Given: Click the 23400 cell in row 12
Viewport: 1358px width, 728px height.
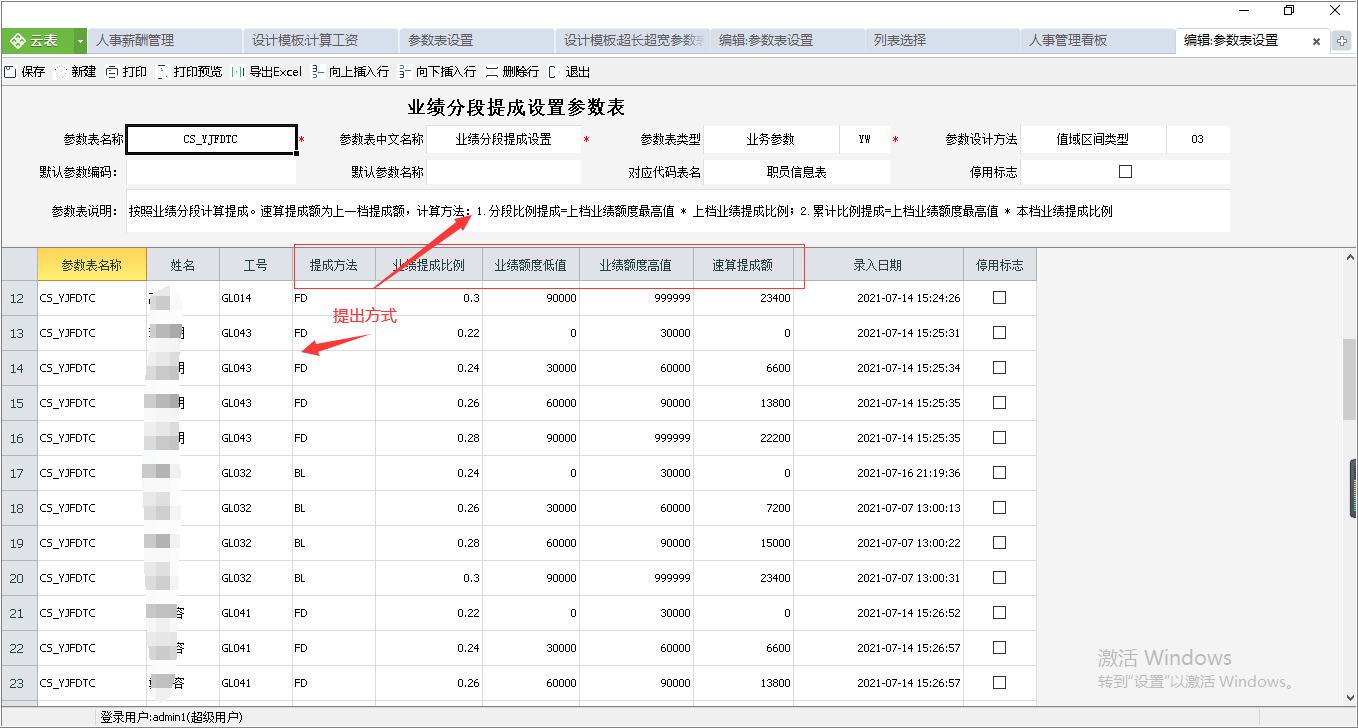Looking at the screenshot, I should tap(743, 298).
